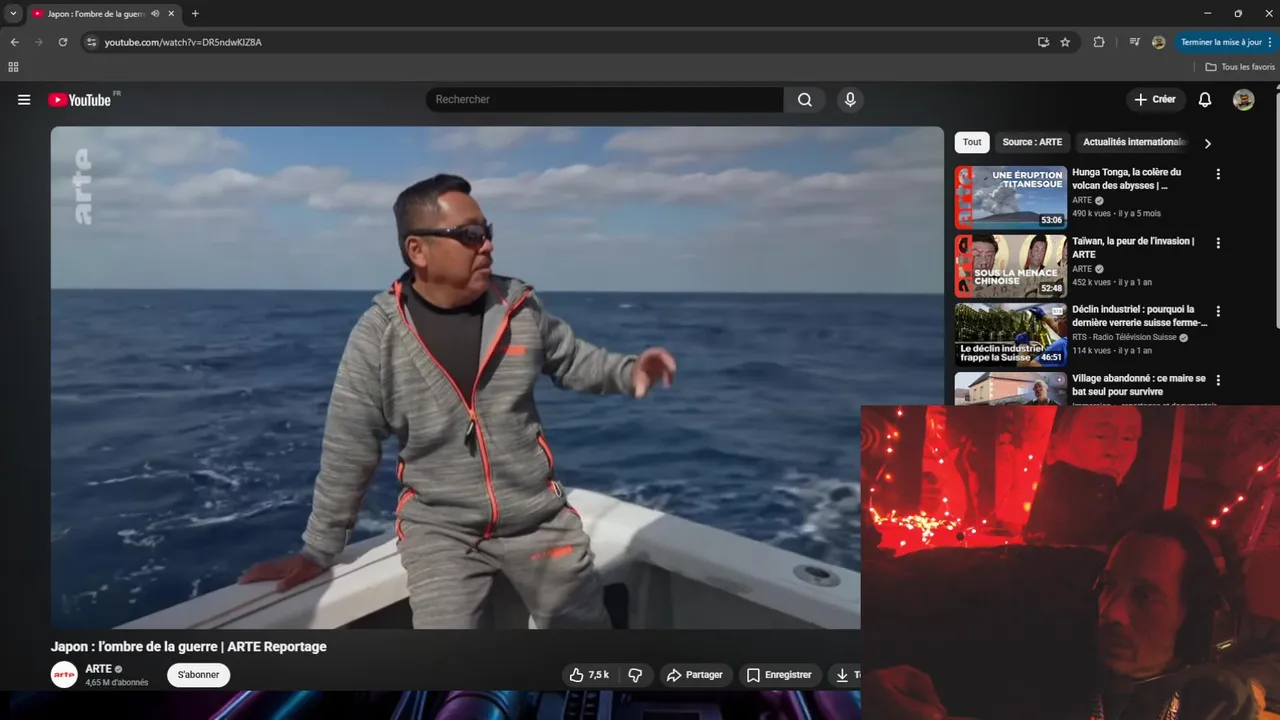Open the Tous les favoris folder
Screen dimensions: 1280x720
[1240, 67]
